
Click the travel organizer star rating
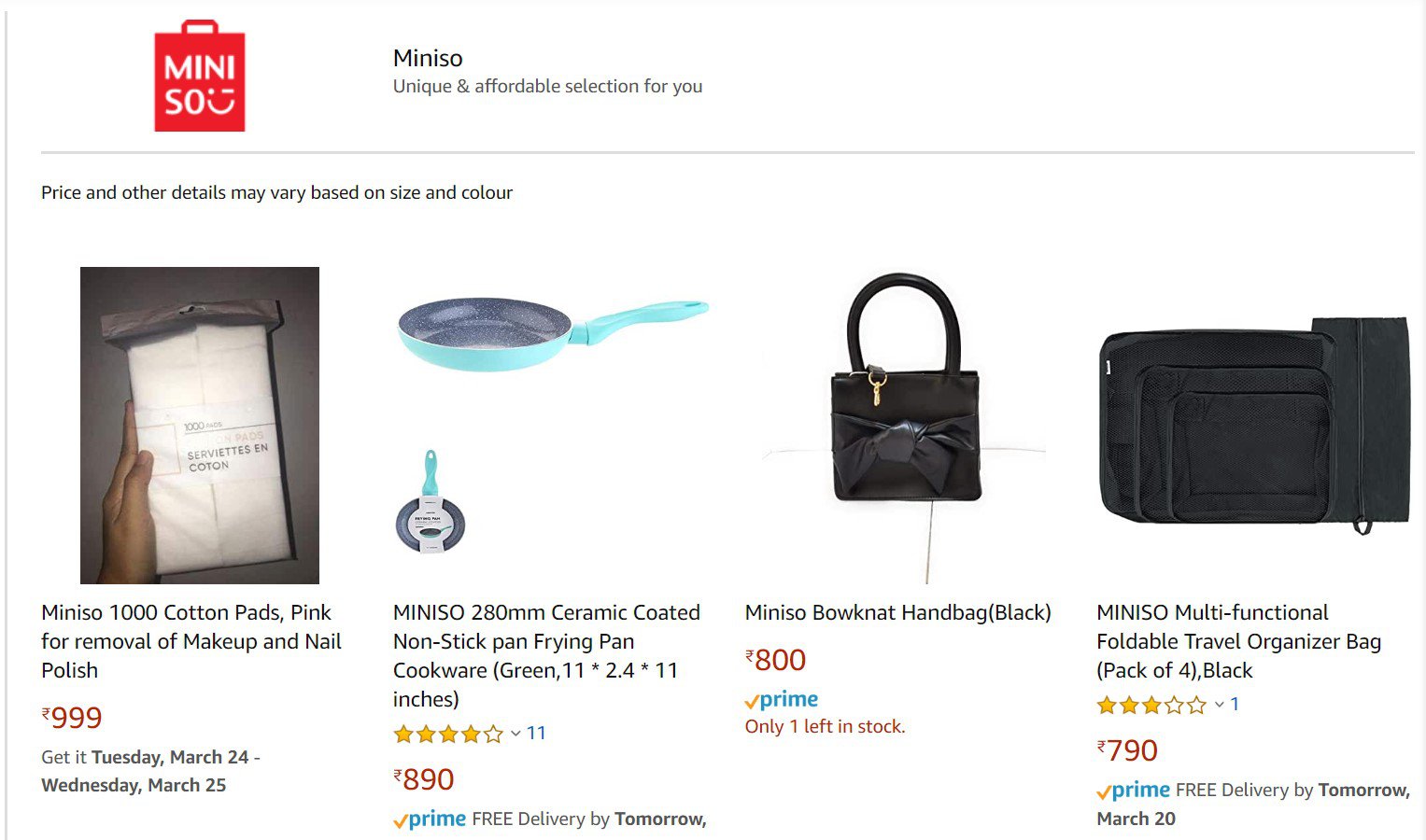tap(1152, 705)
